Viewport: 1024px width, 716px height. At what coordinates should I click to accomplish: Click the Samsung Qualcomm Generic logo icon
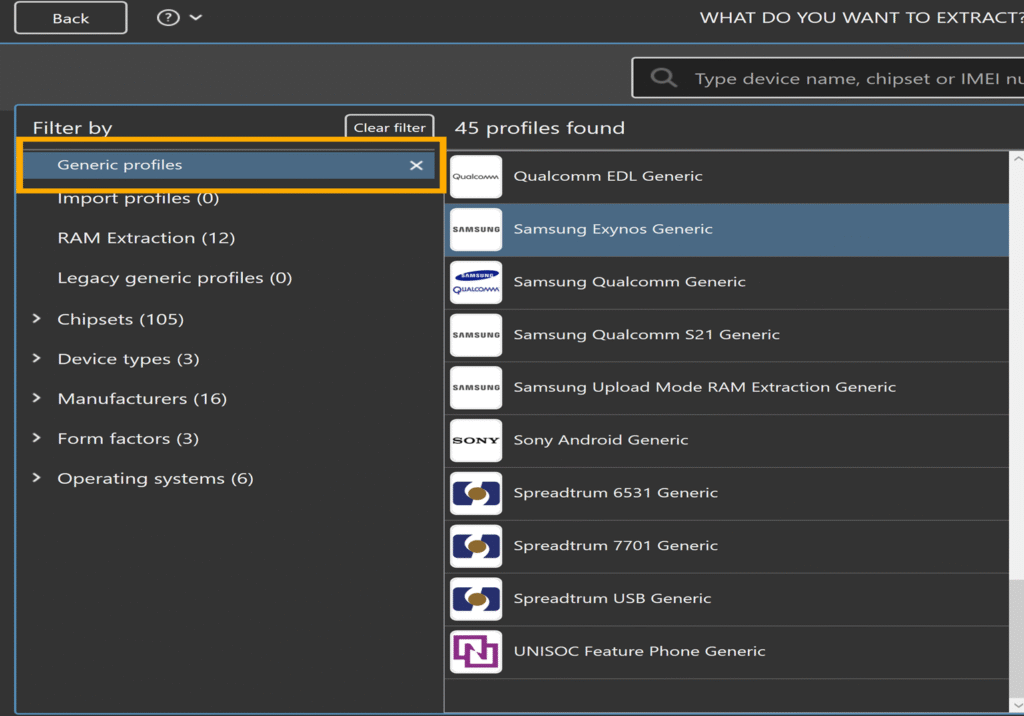tap(476, 283)
